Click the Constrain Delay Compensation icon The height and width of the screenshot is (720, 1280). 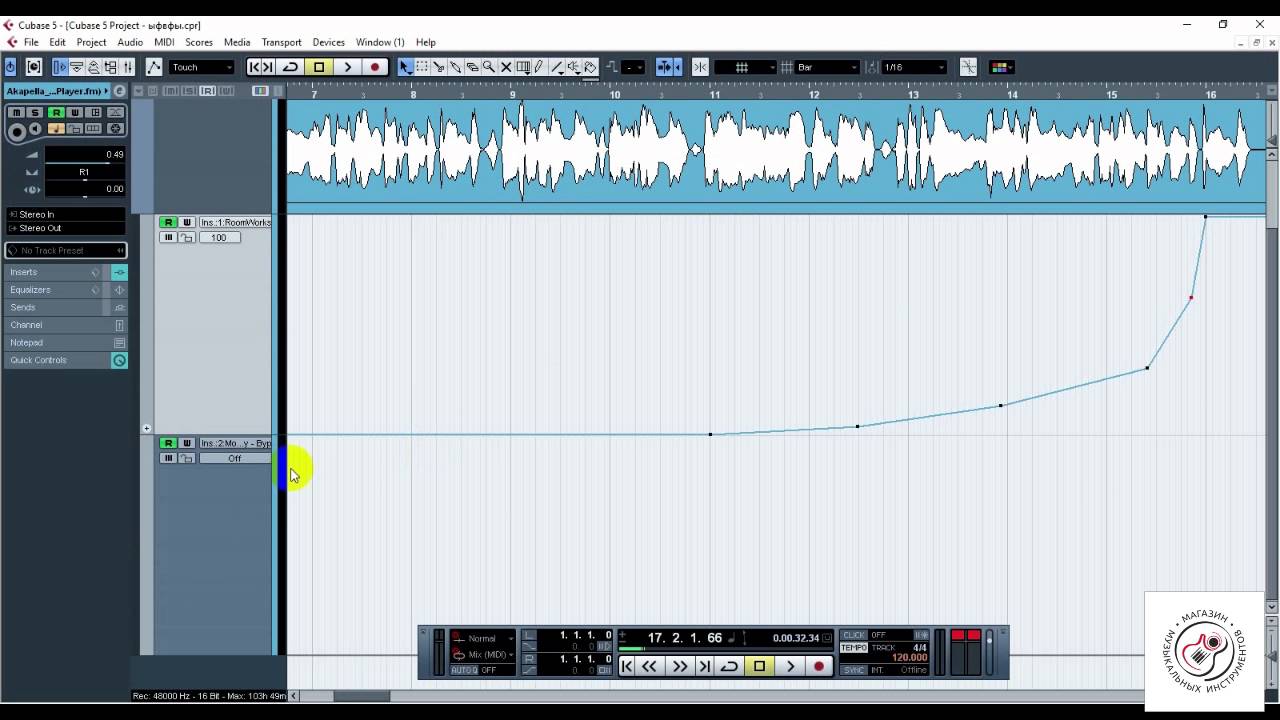[33, 67]
